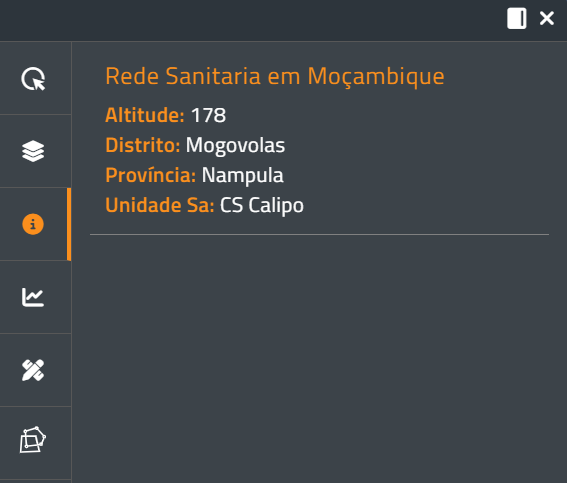This screenshot has height=483, width=567.
Task: Select the Altitude value 178
Action: point(208,115)
